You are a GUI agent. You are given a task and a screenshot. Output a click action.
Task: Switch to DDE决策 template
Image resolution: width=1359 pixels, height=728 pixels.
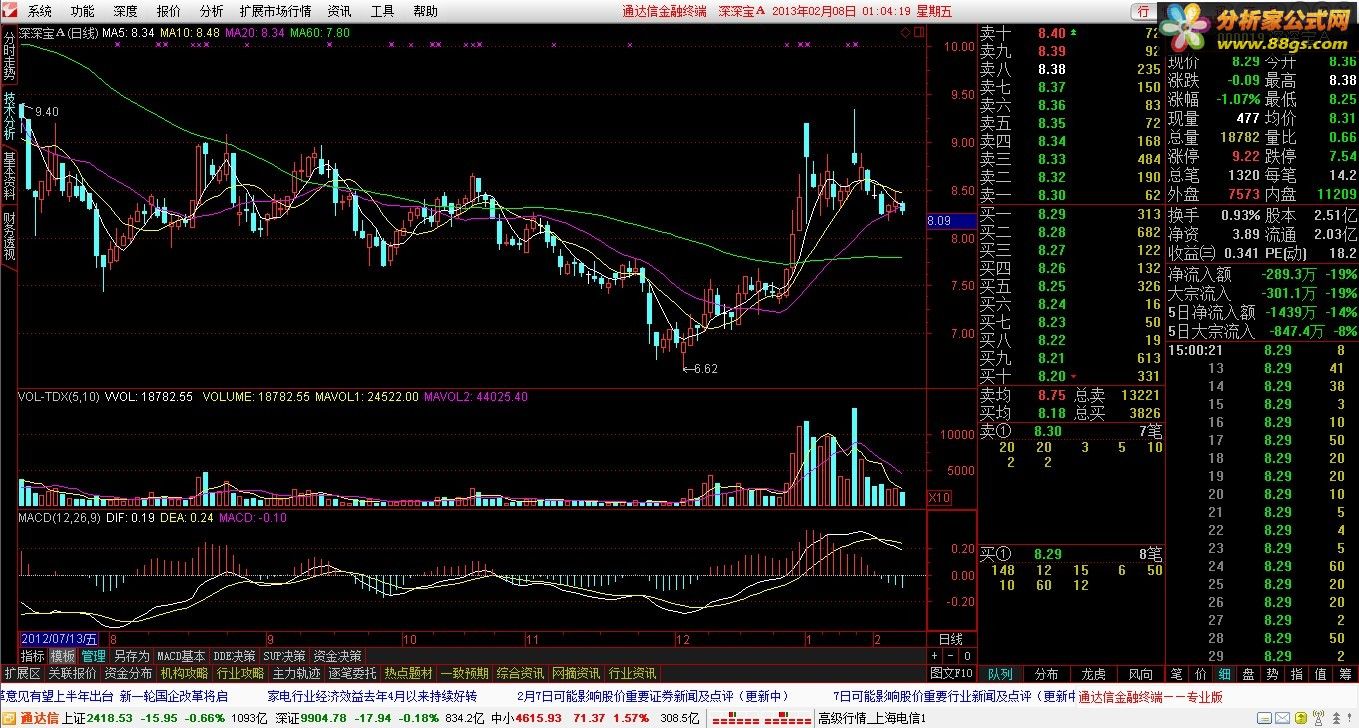234,656
